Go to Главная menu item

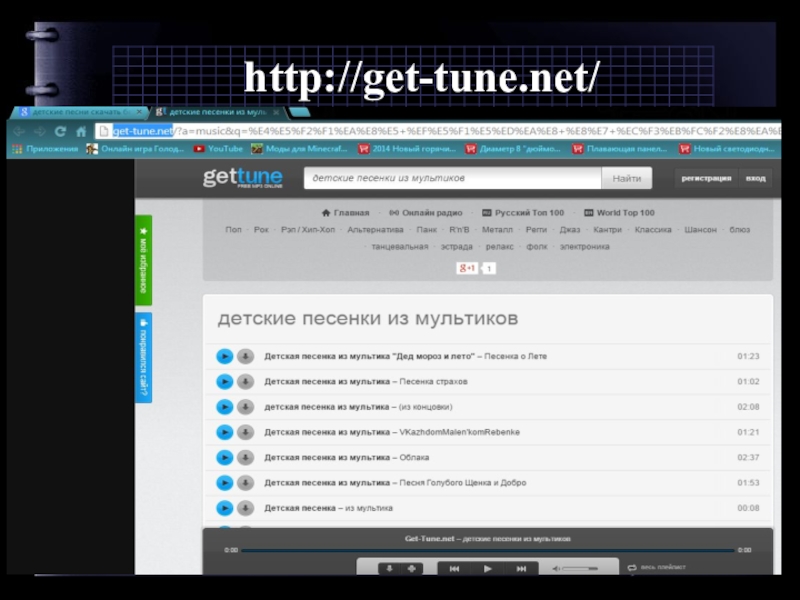(345, 213)
